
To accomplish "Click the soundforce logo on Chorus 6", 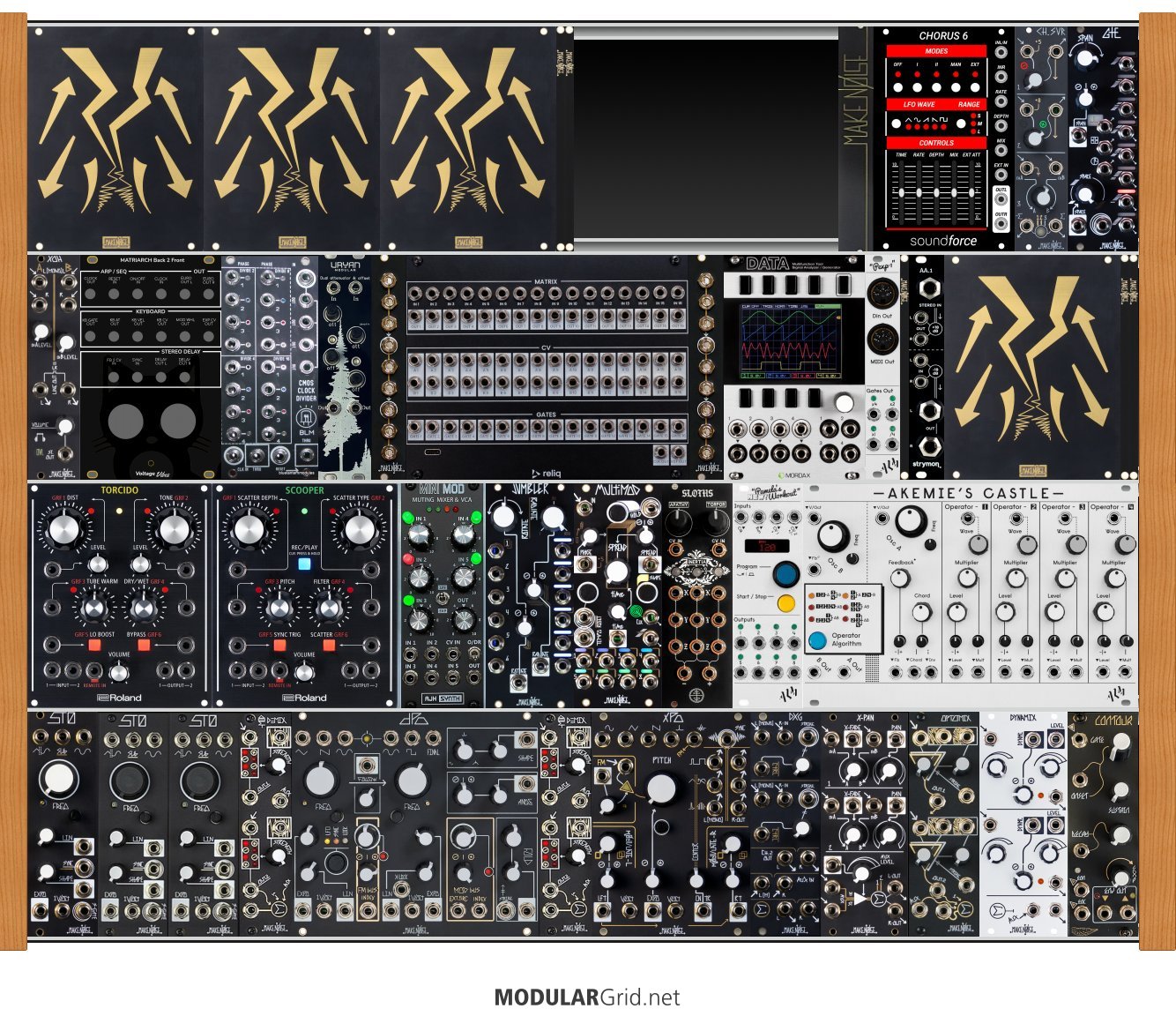I will pyautogui.click(x=944, y=240).
